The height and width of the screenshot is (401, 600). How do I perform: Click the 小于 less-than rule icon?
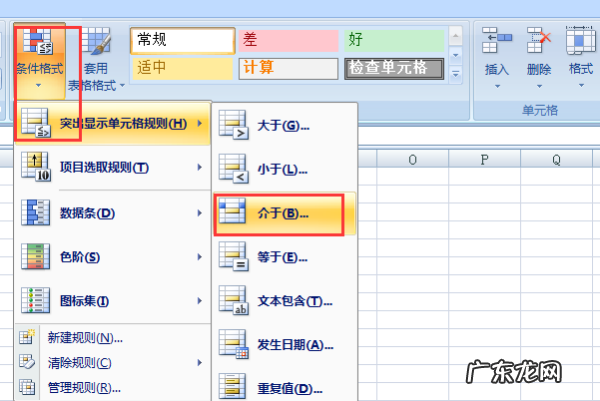click(233, 168)
